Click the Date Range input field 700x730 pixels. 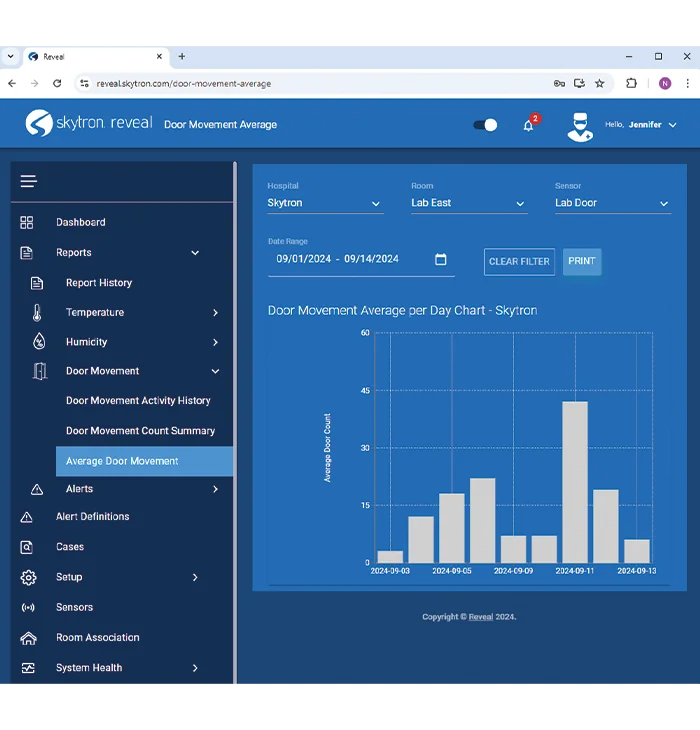(x=348, y=260)
